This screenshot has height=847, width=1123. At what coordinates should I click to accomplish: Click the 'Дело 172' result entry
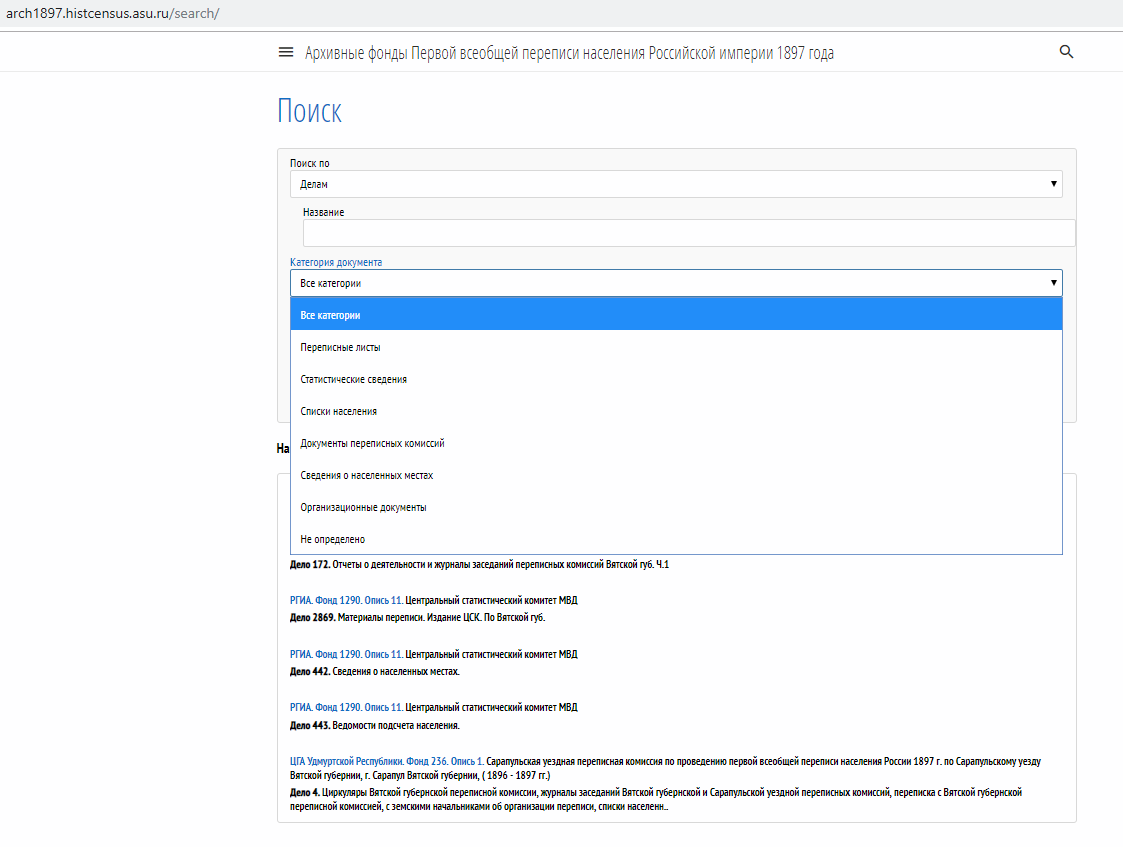(478, 564)
